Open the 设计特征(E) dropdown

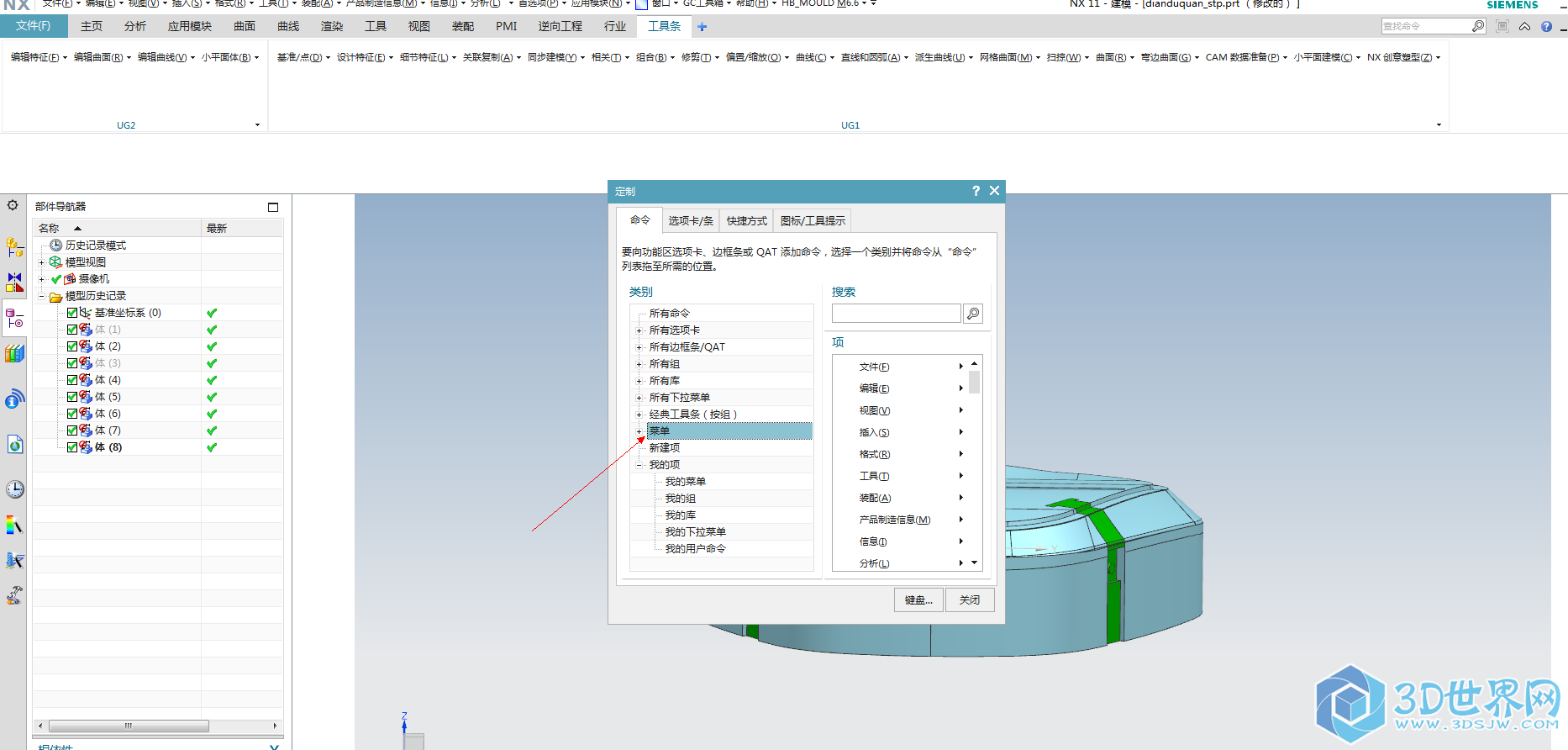tap(365, 57)
